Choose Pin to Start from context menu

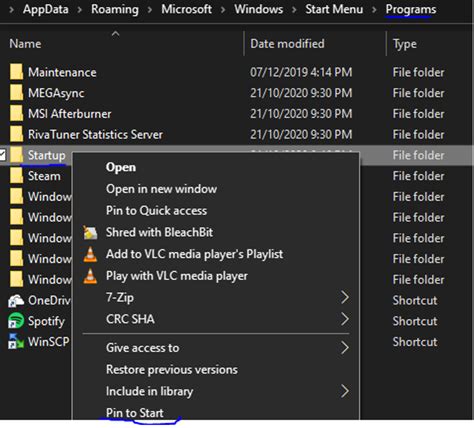pyautogui.click(x=135, y=413)
